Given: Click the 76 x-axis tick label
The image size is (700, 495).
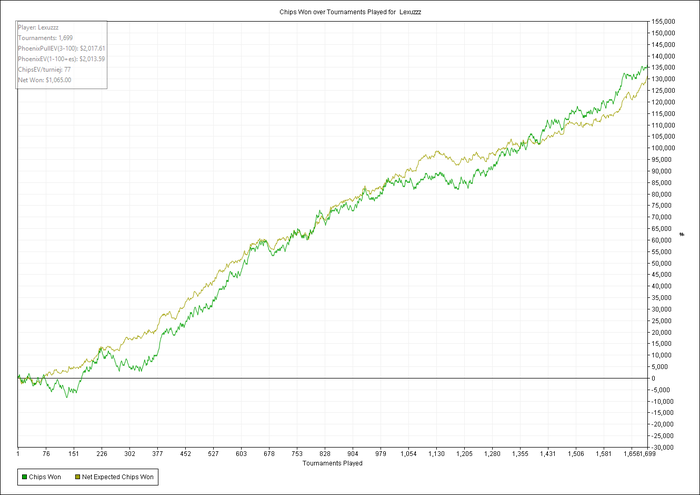Looking at the screenshot, I should pyautogui.click(x=46, y=454).
